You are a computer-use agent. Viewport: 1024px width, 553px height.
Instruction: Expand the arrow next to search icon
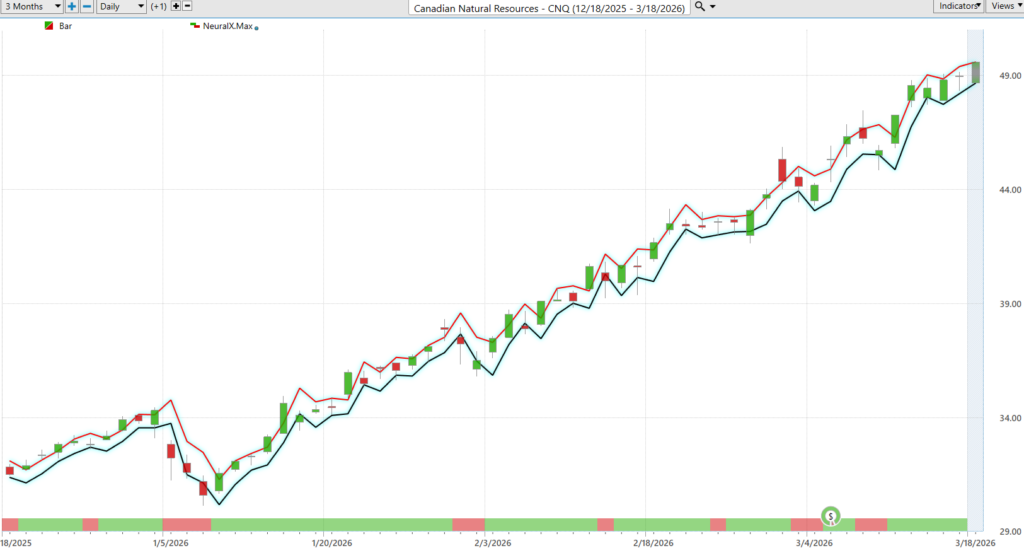[712, 7]
